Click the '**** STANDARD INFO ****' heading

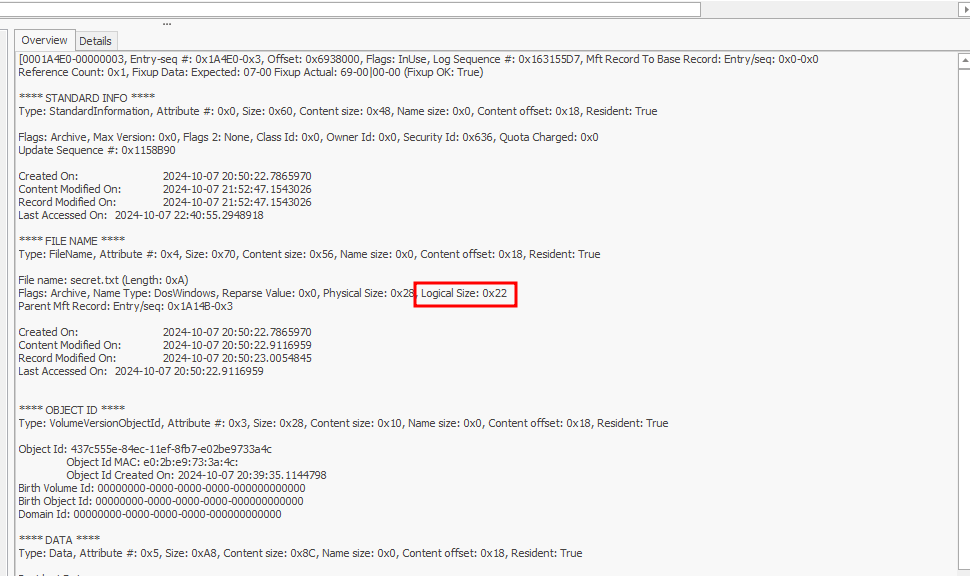[x=87, y=98]
